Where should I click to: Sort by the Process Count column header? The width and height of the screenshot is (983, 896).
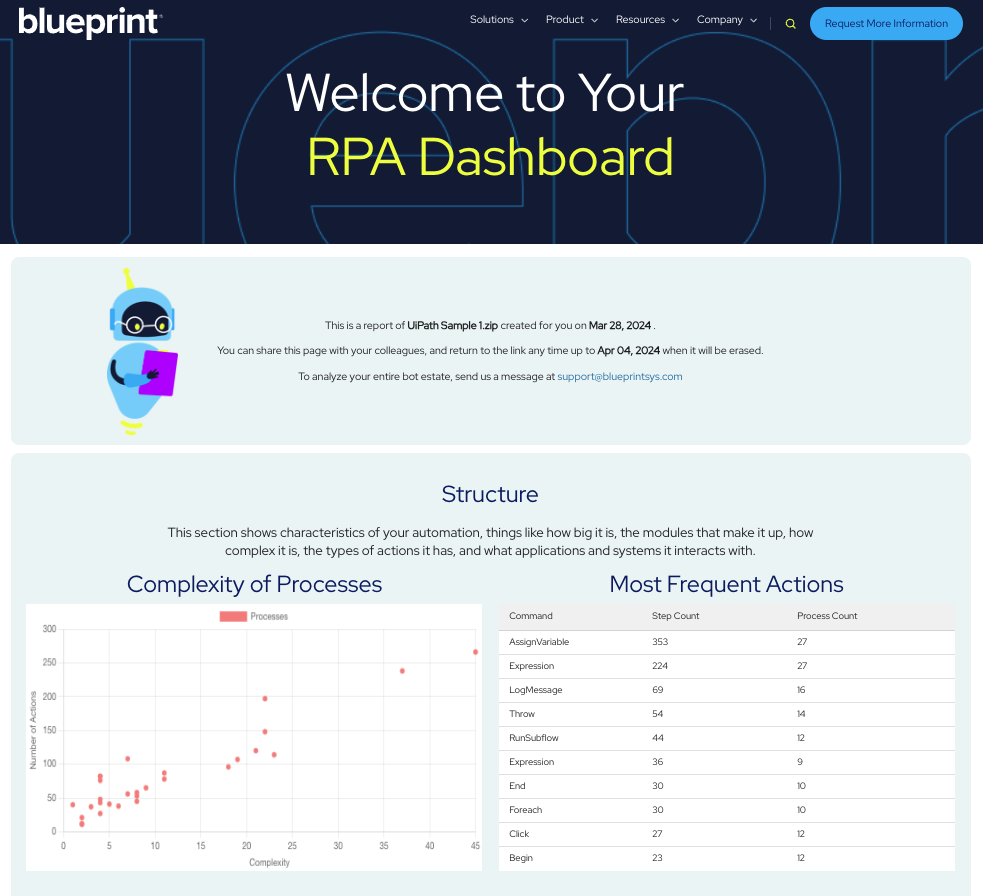point(827,616)
